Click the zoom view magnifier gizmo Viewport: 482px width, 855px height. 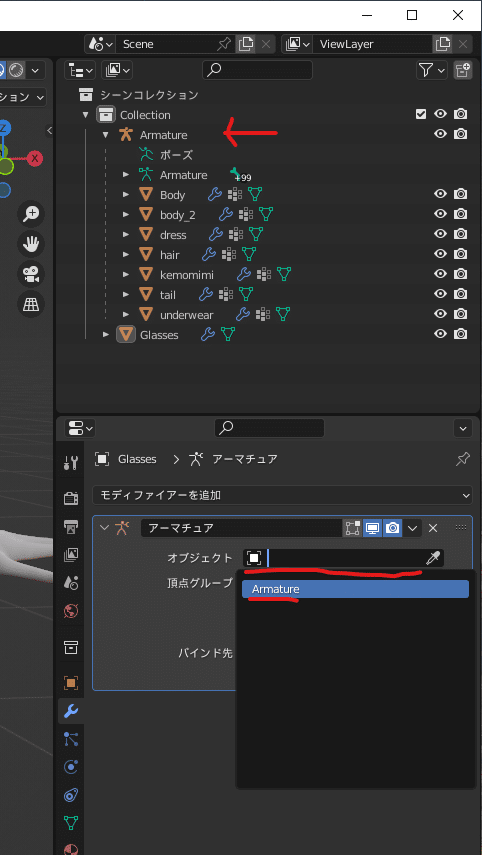click(x=31, y=214)
